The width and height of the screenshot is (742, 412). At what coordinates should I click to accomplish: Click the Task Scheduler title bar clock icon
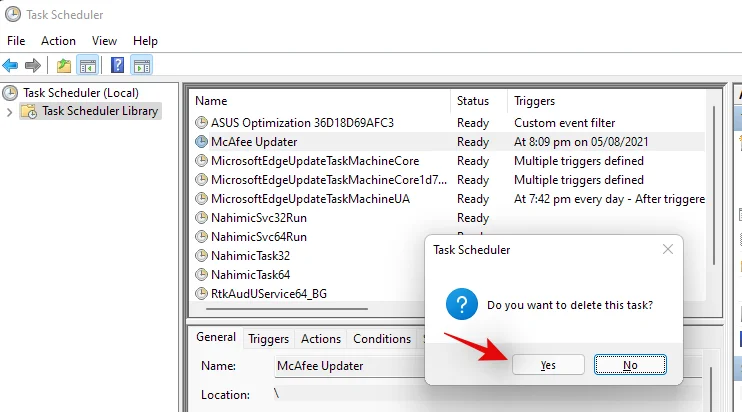point(13,14)
